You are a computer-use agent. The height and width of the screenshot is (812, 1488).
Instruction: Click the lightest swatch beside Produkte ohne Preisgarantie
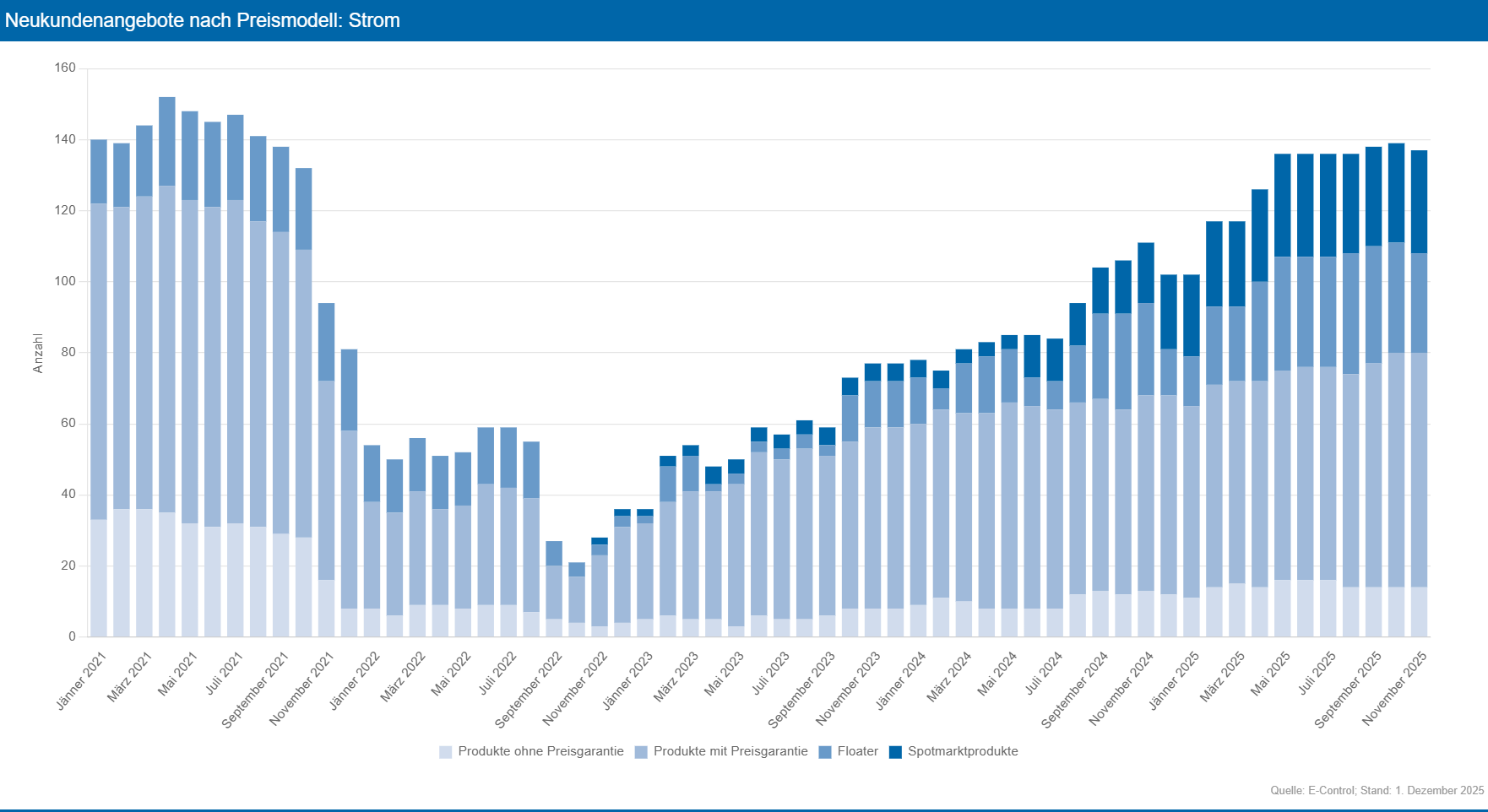tap(446, 752)
